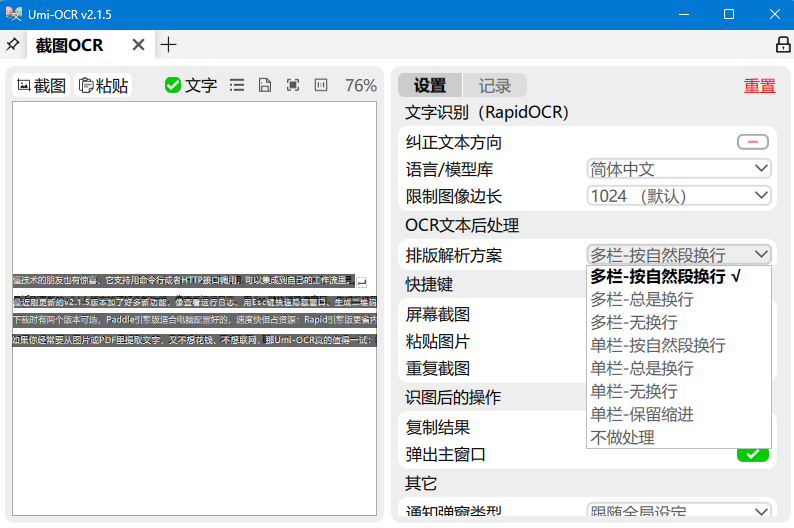Enable the 纠正文本方向 switch
Viewport: 794px width, 528px height.
click(x=752, y=142)
